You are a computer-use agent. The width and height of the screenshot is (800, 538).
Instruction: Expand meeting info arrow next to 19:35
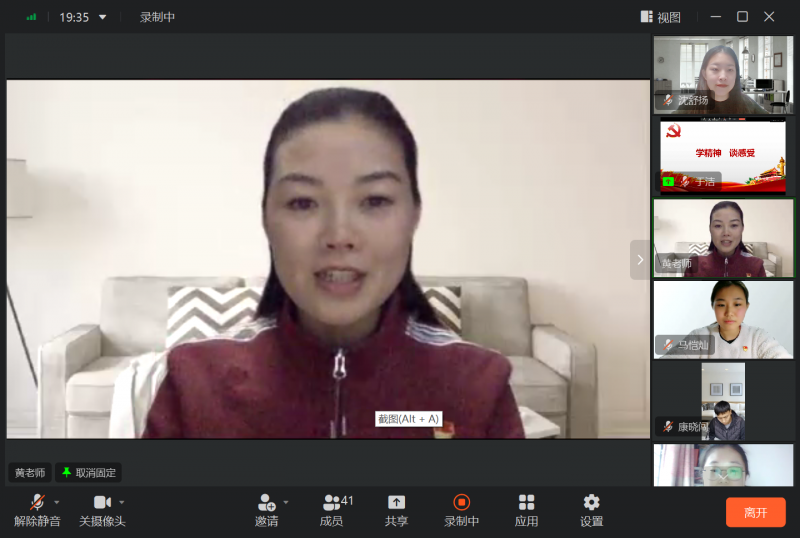(102, 17)
